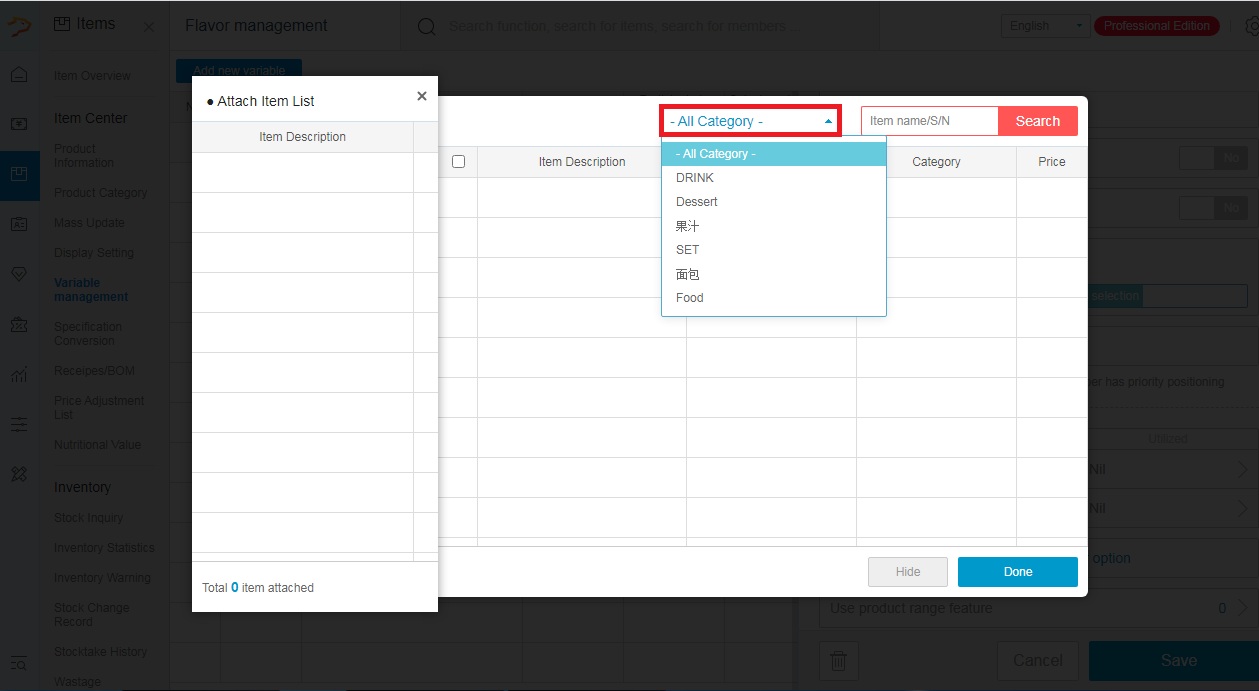Click the Item name/S/N input field

point(928,120)
